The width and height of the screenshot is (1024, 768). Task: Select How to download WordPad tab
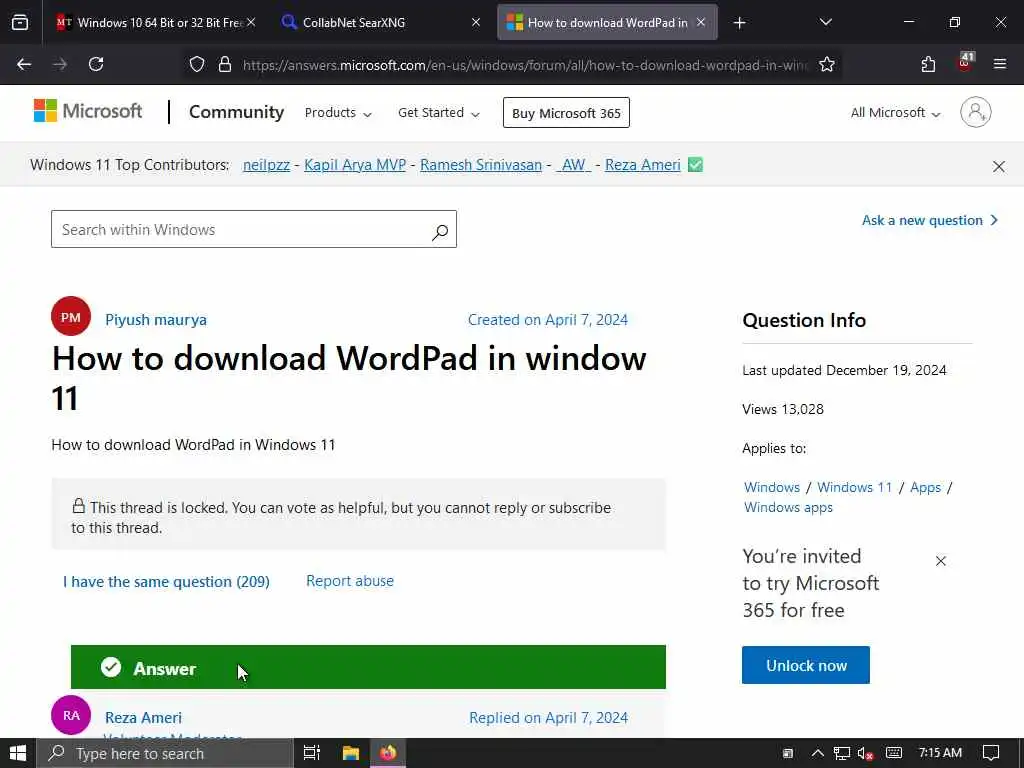(x=607, y=22)
